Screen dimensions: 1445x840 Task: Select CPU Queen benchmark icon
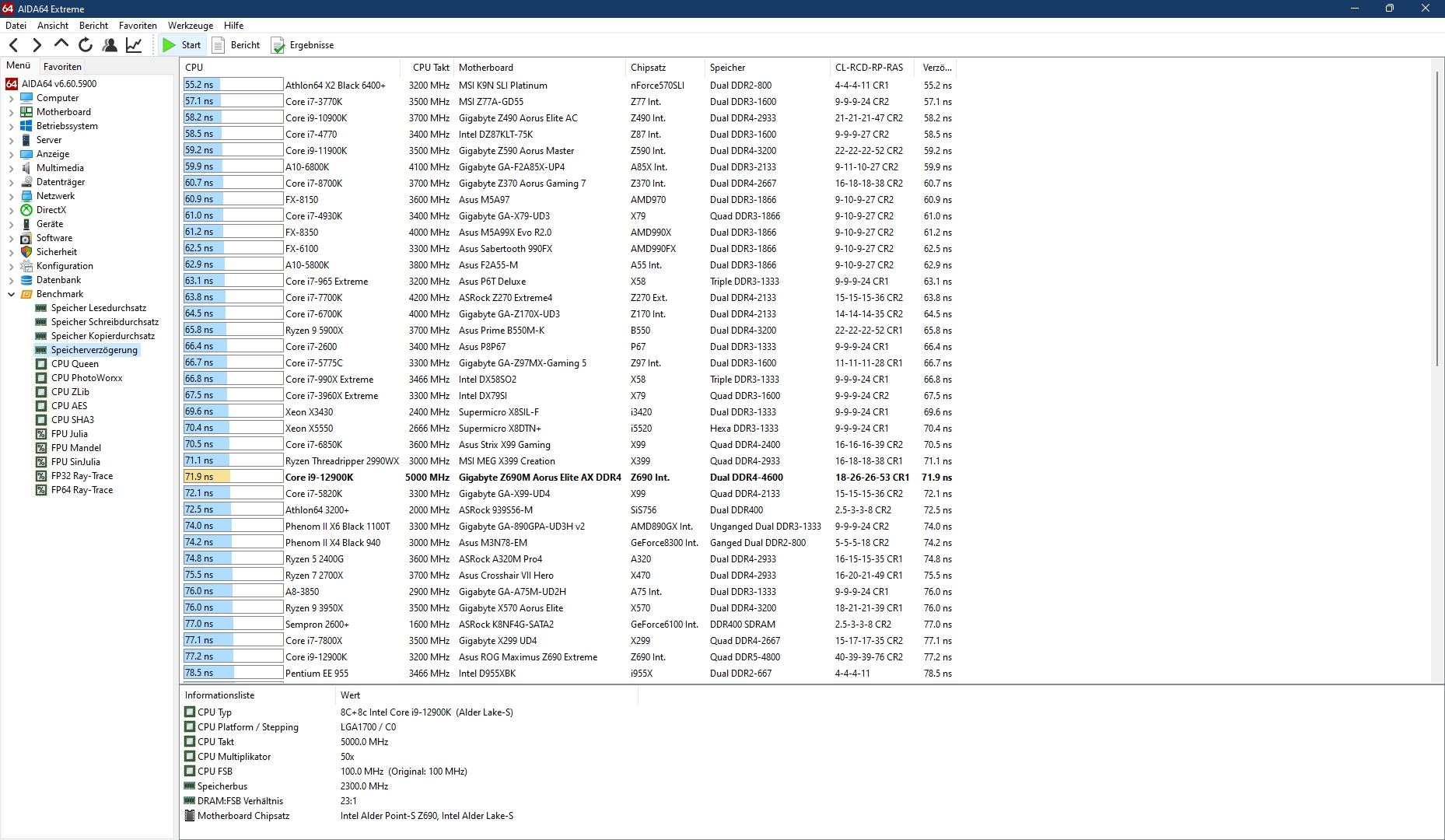pyautogui.click(x=41, y=364)
